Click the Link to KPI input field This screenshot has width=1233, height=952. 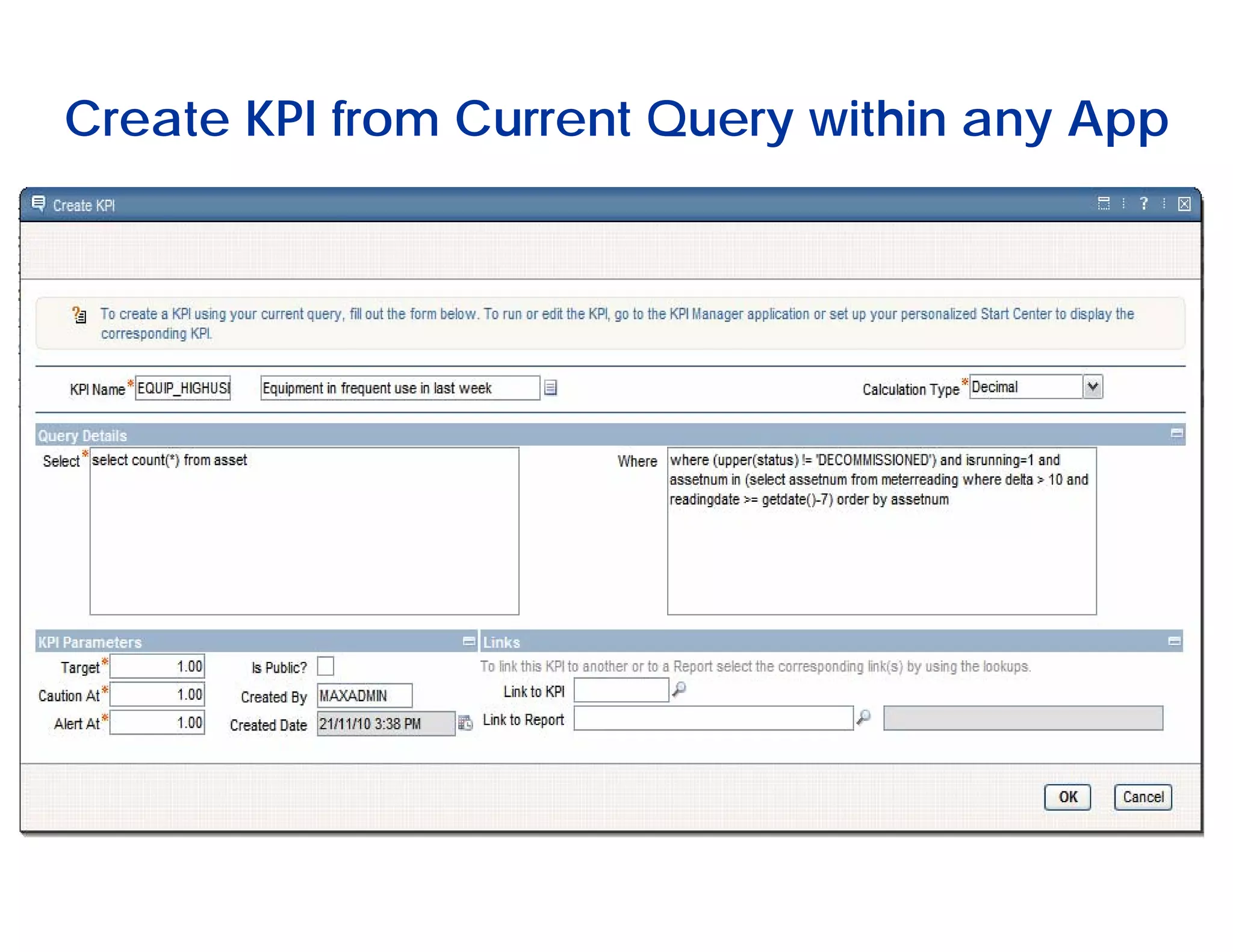[x=621, y=690]
